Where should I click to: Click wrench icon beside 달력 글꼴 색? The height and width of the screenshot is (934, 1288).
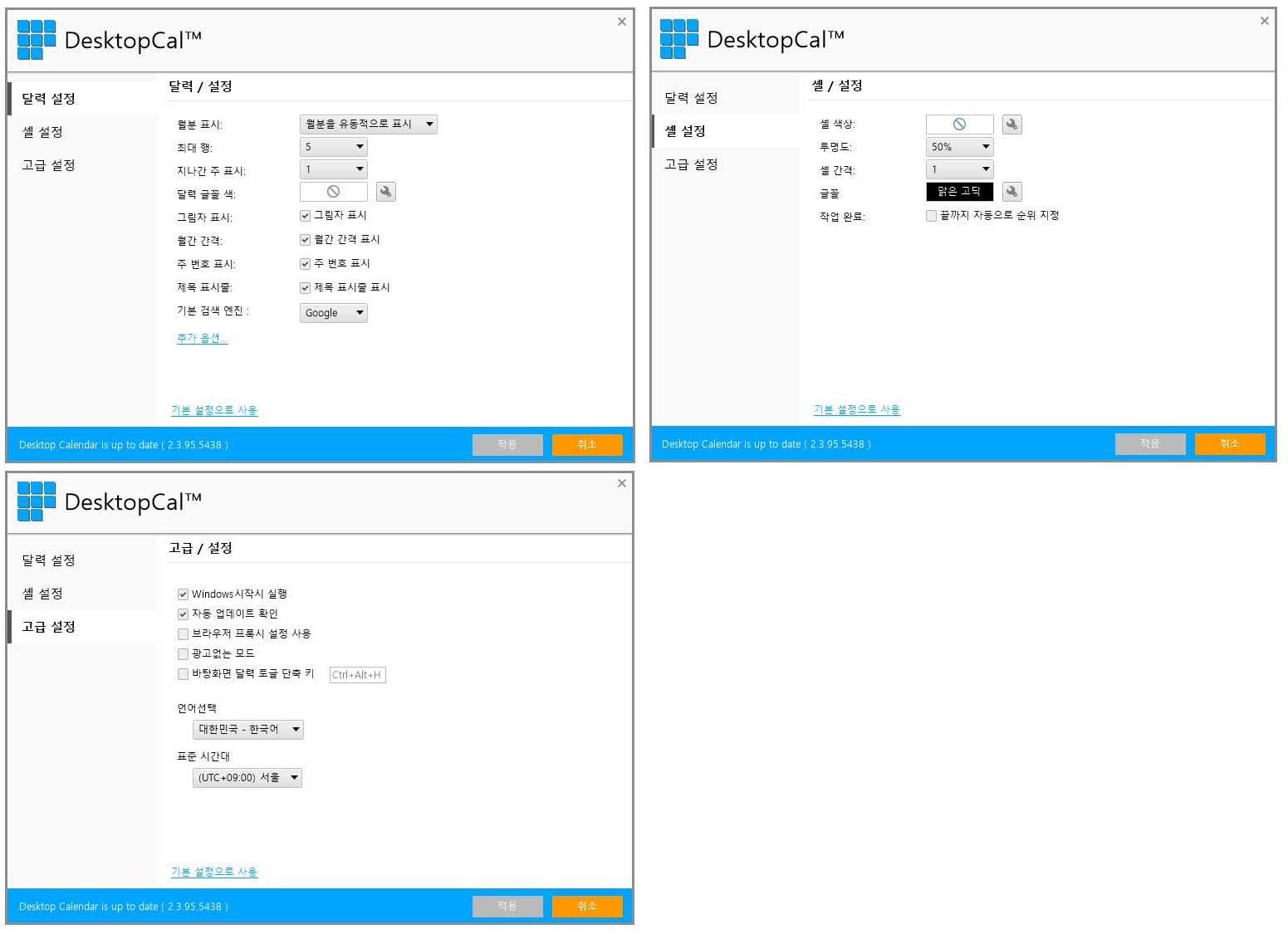coord(385,192)
